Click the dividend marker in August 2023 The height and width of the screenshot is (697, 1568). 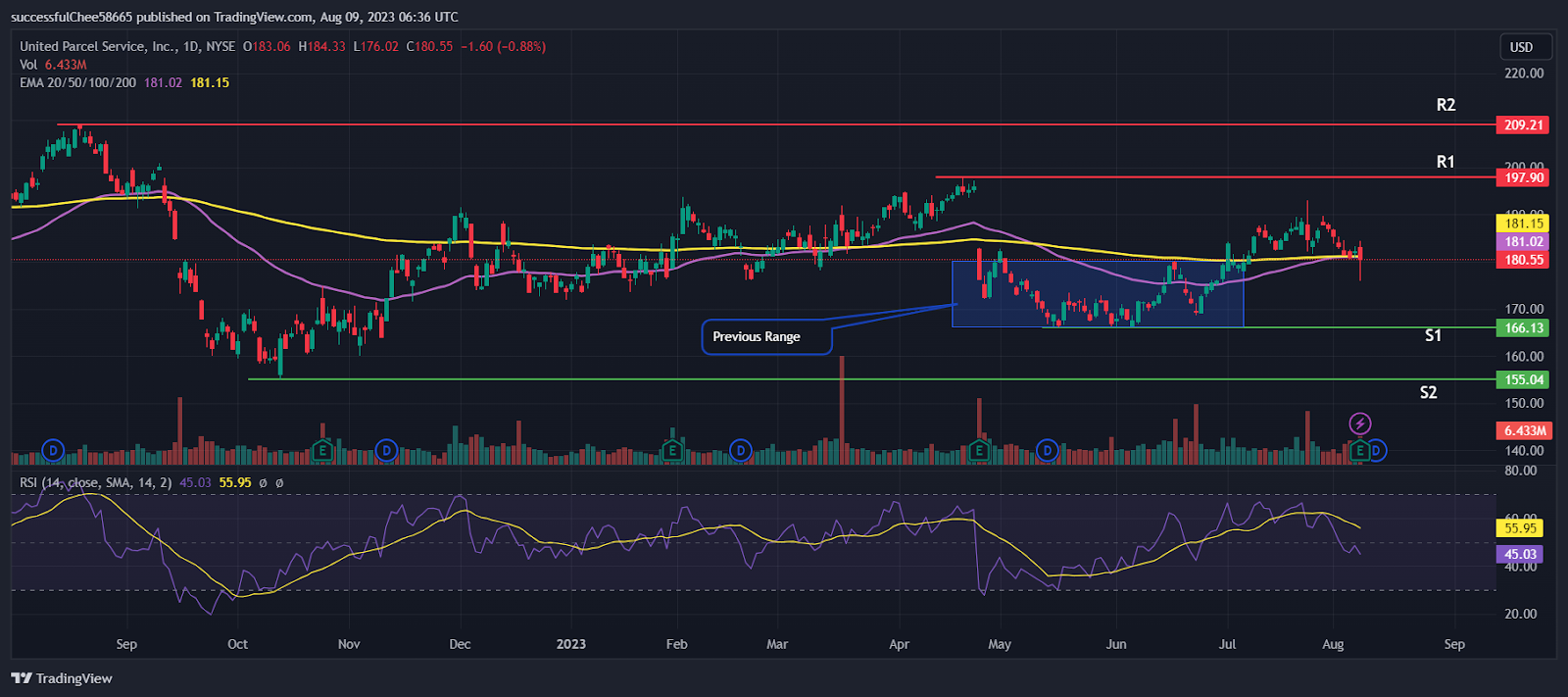tap(1377, 451)
